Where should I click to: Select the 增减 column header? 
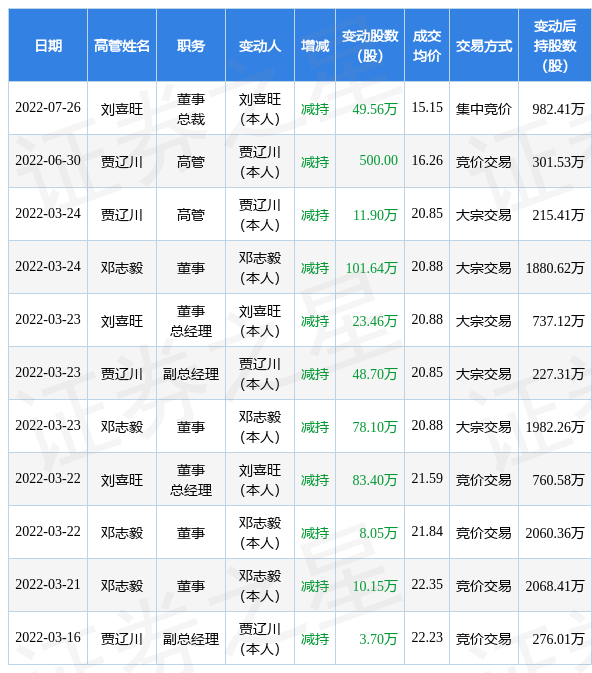[x=315, y=45]
